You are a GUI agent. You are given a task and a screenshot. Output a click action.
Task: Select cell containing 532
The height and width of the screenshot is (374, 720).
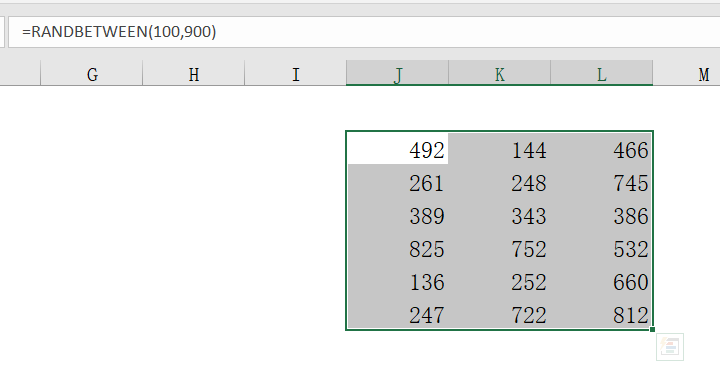click(x=601, y=247)
